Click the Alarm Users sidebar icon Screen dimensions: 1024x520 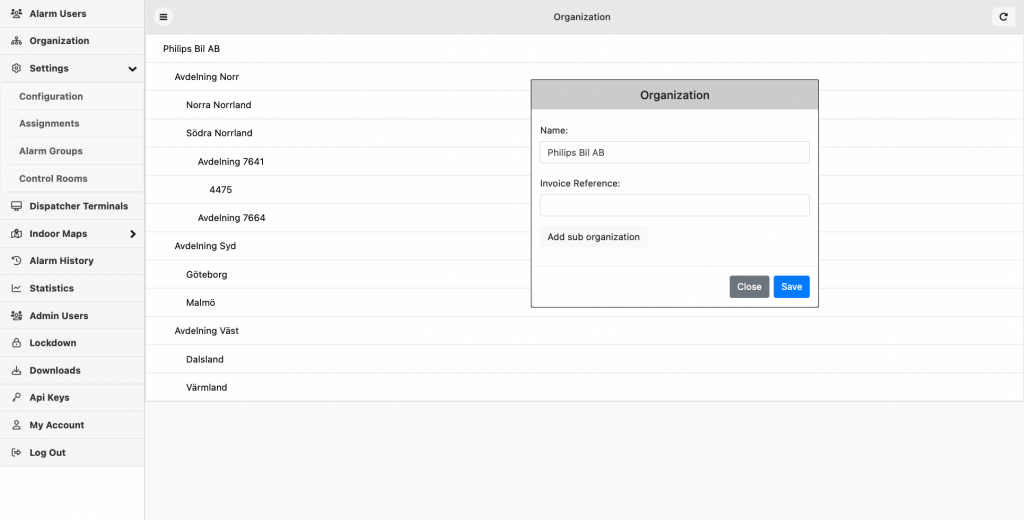tap(16, 14)
